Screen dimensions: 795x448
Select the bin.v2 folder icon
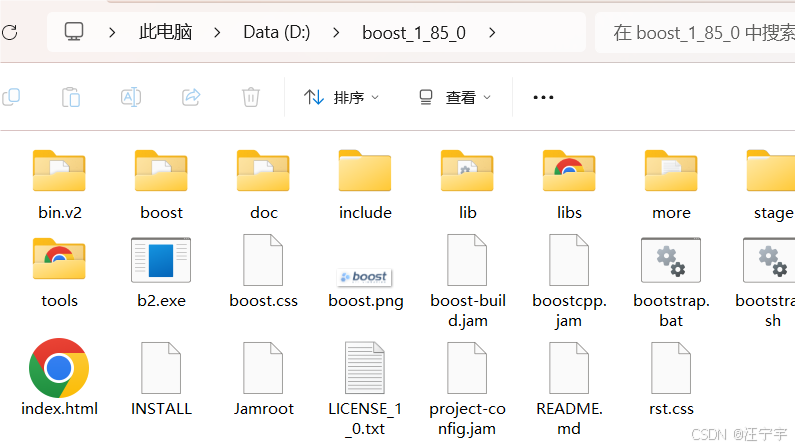click(x=59, y=170)
